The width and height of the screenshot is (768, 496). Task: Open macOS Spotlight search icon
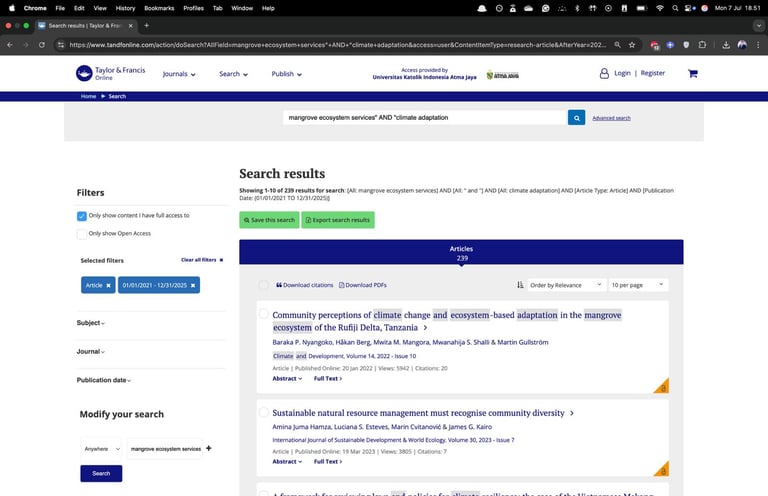coord(675,8)
